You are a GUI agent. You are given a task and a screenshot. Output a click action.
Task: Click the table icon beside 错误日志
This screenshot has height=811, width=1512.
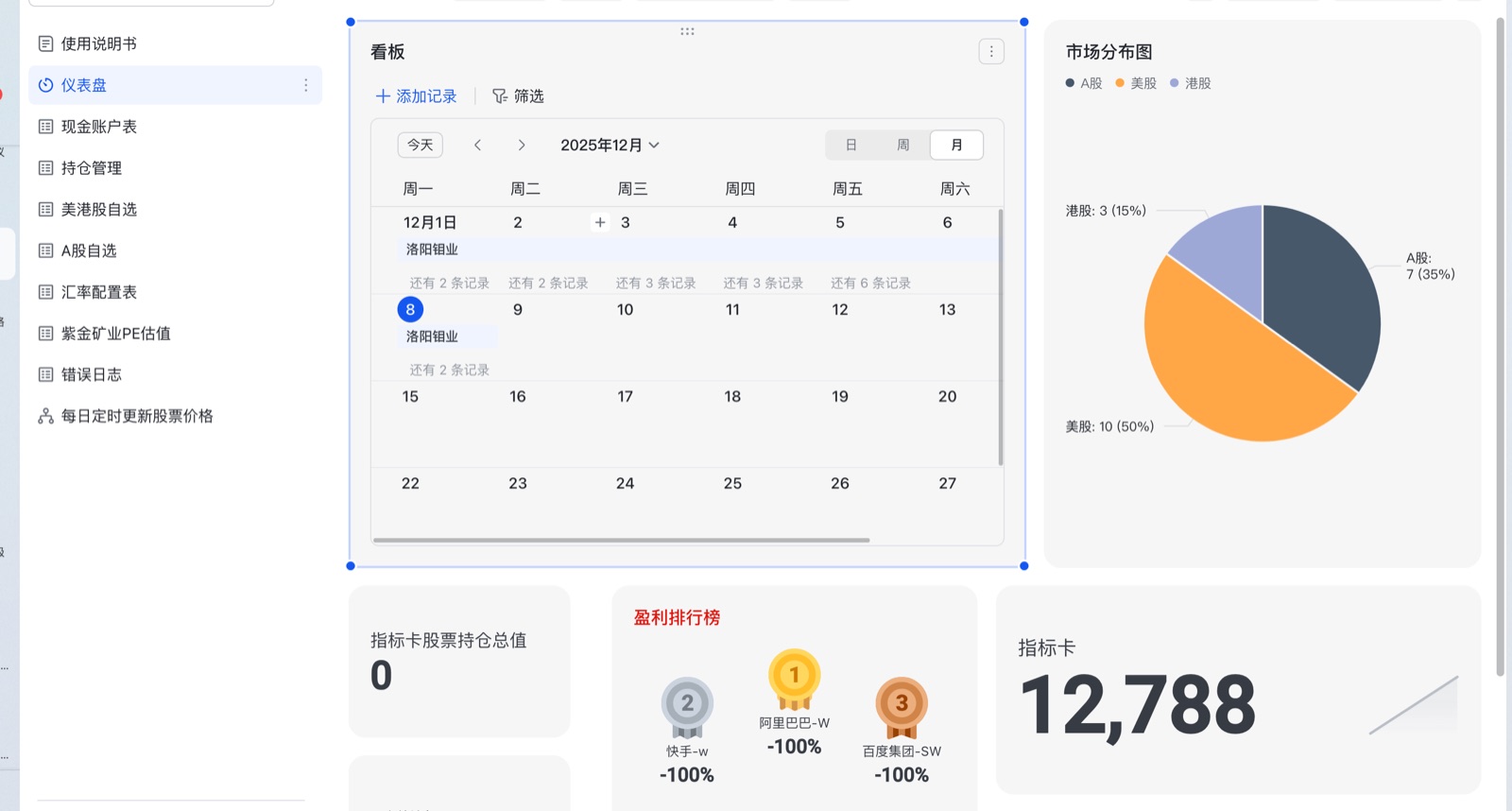click(x=45, y=374)
